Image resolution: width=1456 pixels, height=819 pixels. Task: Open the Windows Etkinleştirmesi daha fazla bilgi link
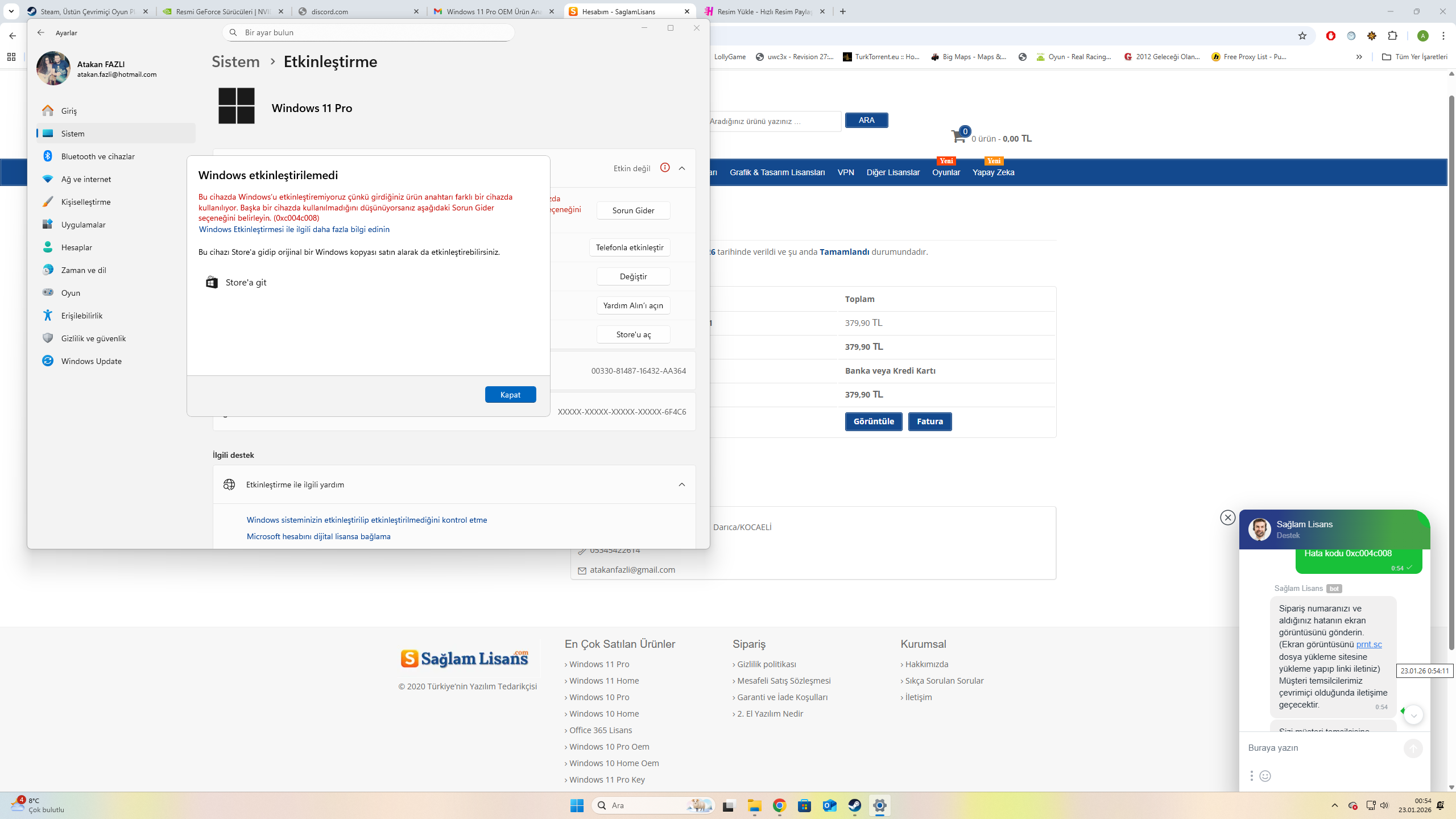point(294,229)
